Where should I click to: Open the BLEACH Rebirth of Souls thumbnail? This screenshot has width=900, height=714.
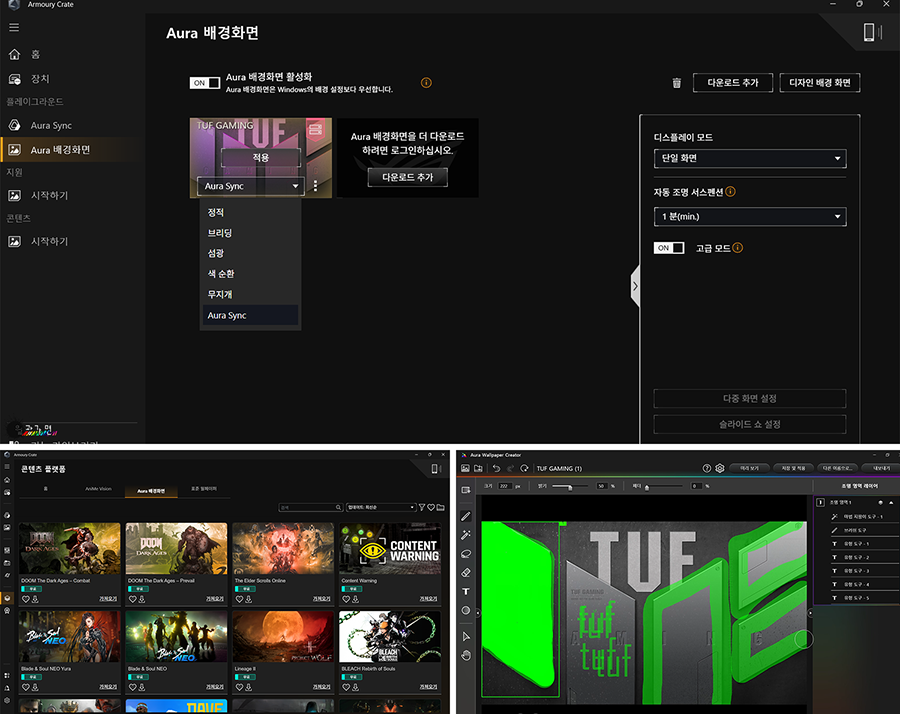(x=390, y=637)
